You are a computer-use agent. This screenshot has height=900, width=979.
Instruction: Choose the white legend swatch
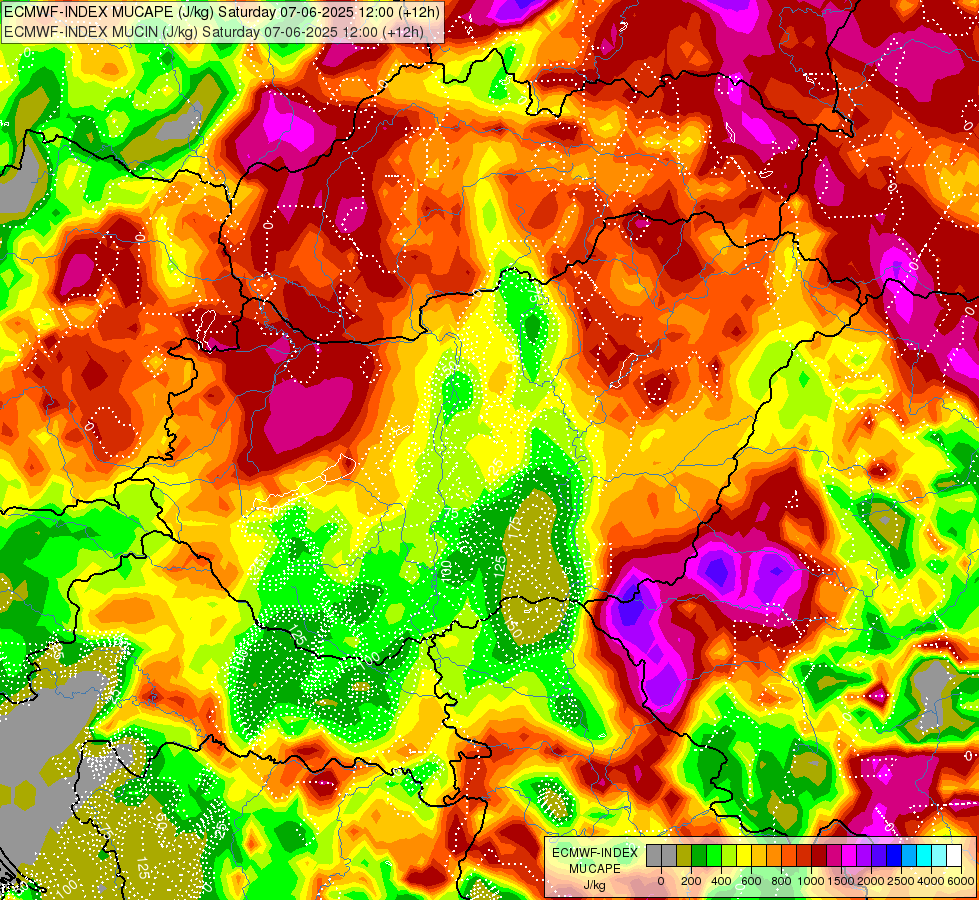click(955, 855)
